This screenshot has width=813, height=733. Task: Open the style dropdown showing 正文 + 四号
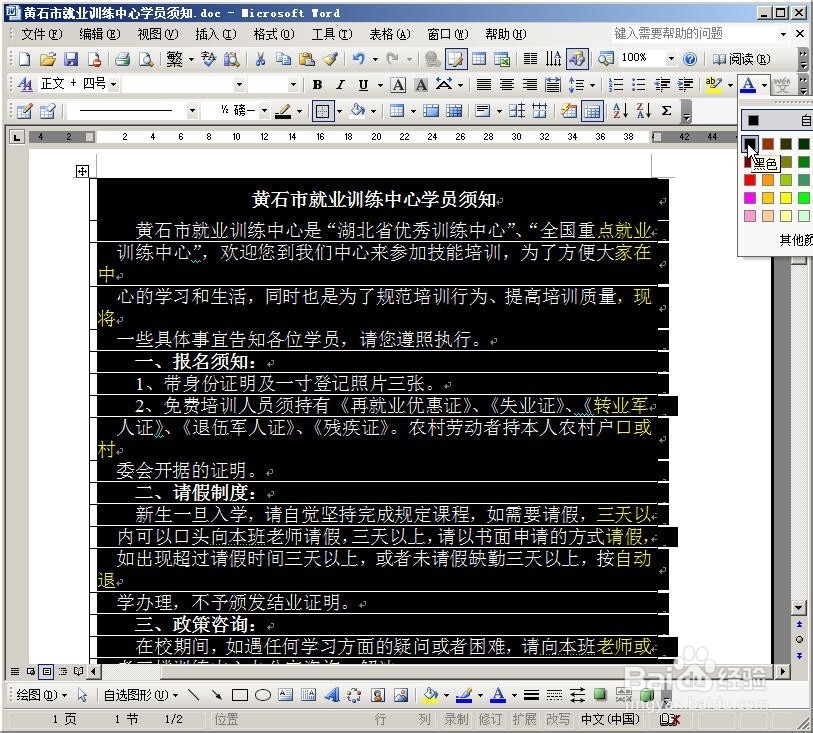tap(113, 84)
